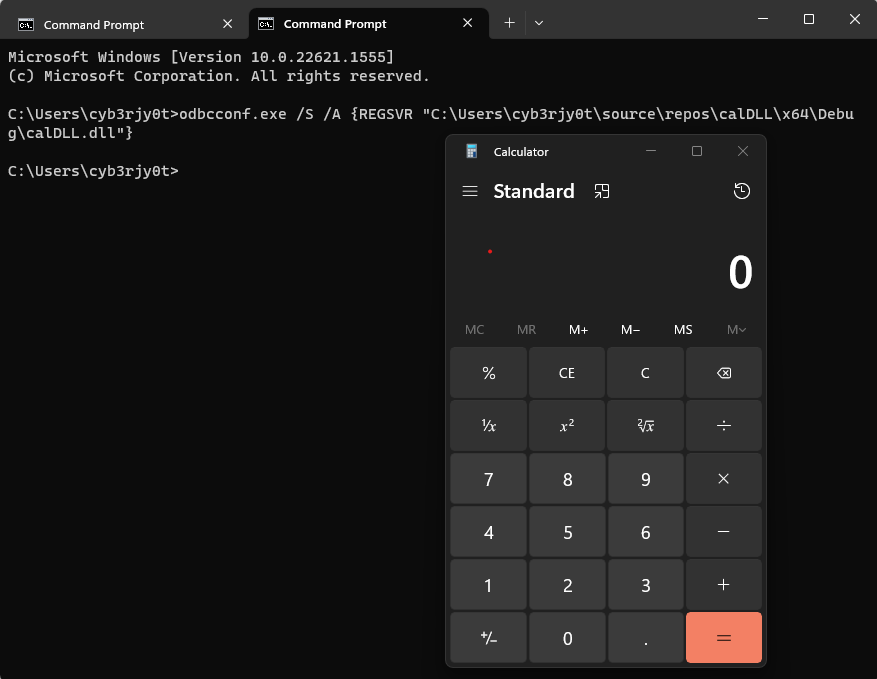Click the minus operator key
Screen dimensions: 877x679
pyautogui.click(x=724, y=532)
